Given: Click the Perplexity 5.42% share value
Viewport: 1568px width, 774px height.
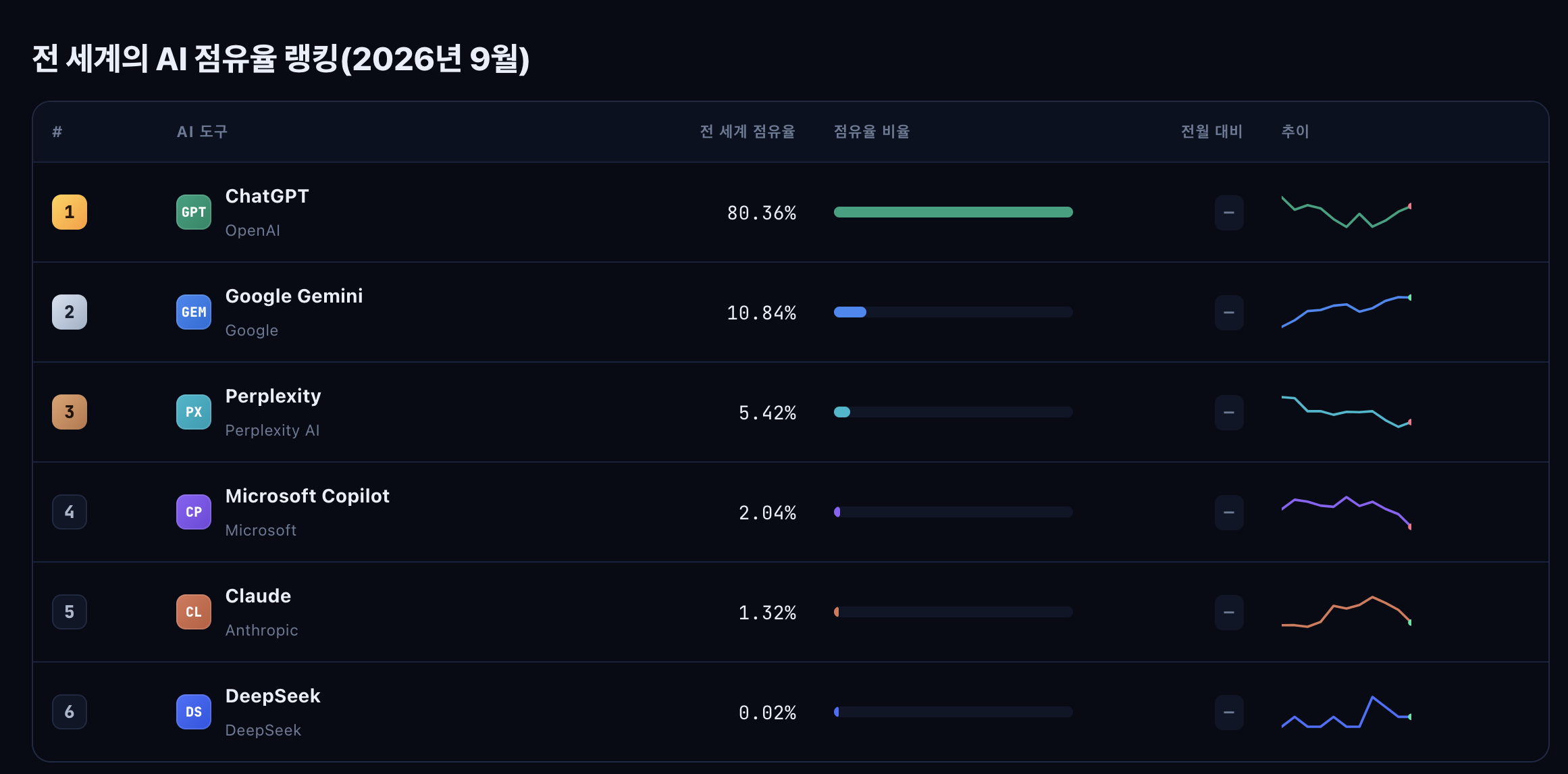Looking at the screenshot, I should click(767, 413).
